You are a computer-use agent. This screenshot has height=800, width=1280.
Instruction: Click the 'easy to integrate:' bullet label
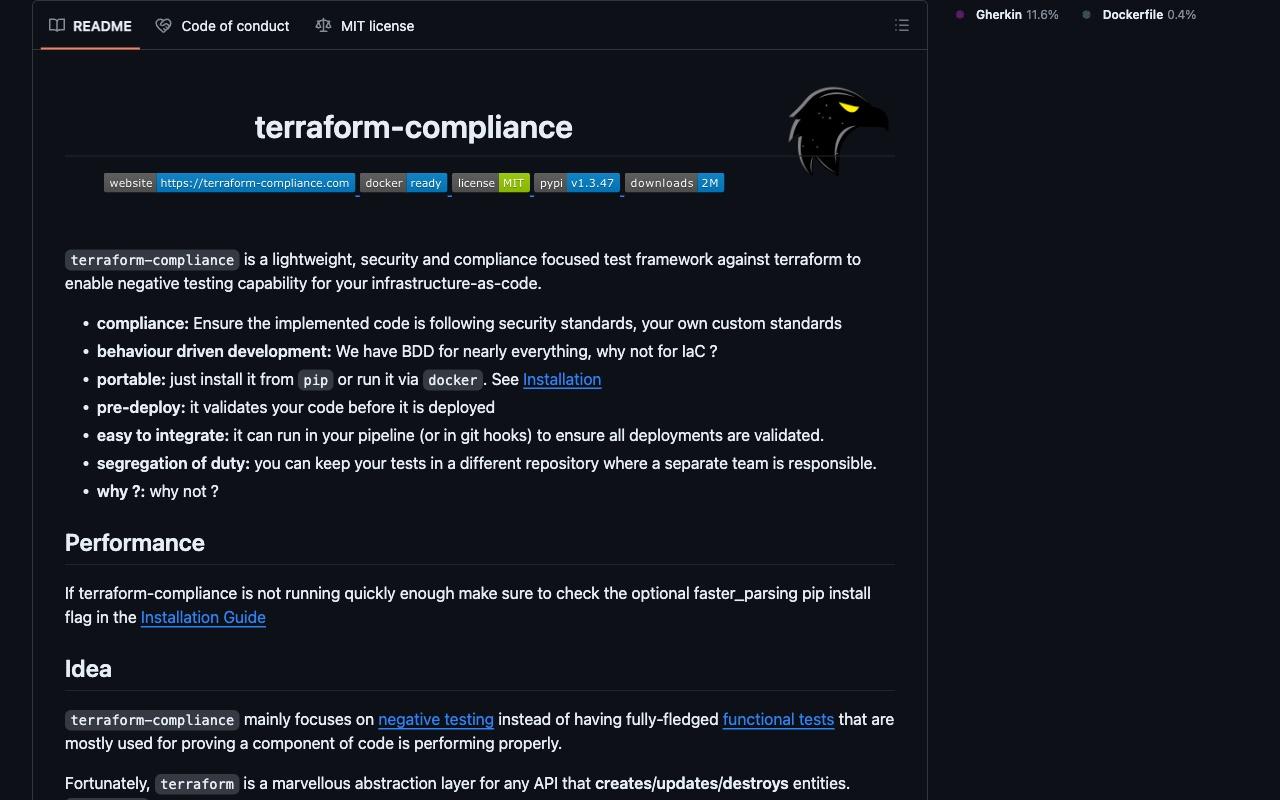pos(163,435)
